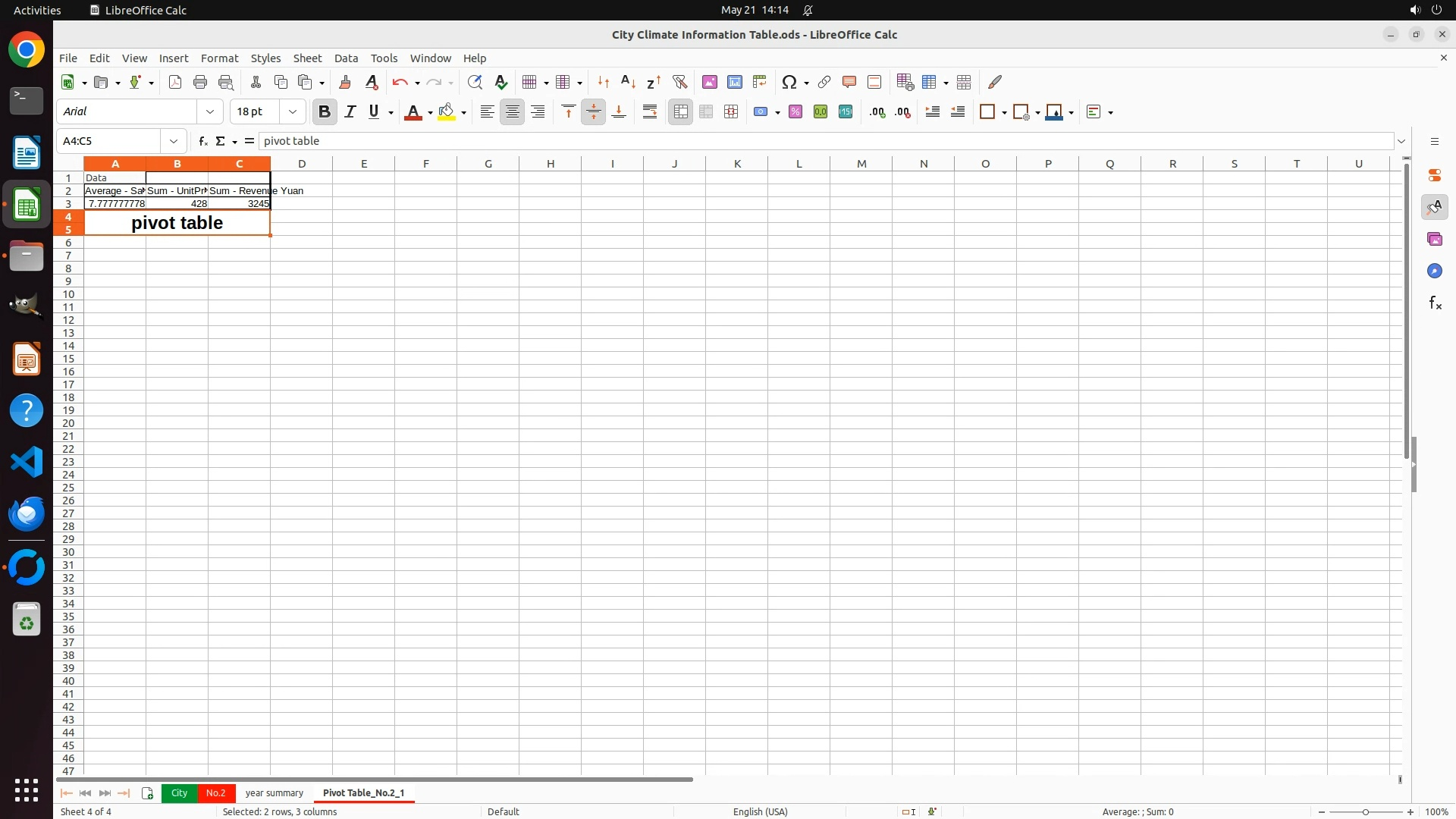Click the Sort Ascending icon
Viewport: 1456px width, 819px height.
click(x=628, y=82)
